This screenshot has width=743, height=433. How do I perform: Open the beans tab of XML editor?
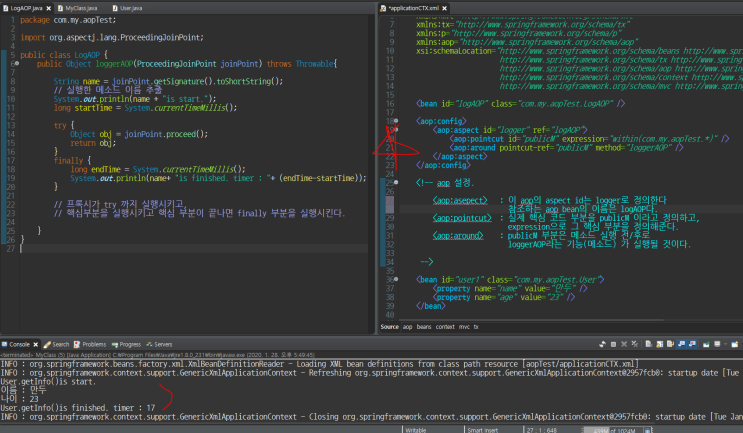pos(424,327)
